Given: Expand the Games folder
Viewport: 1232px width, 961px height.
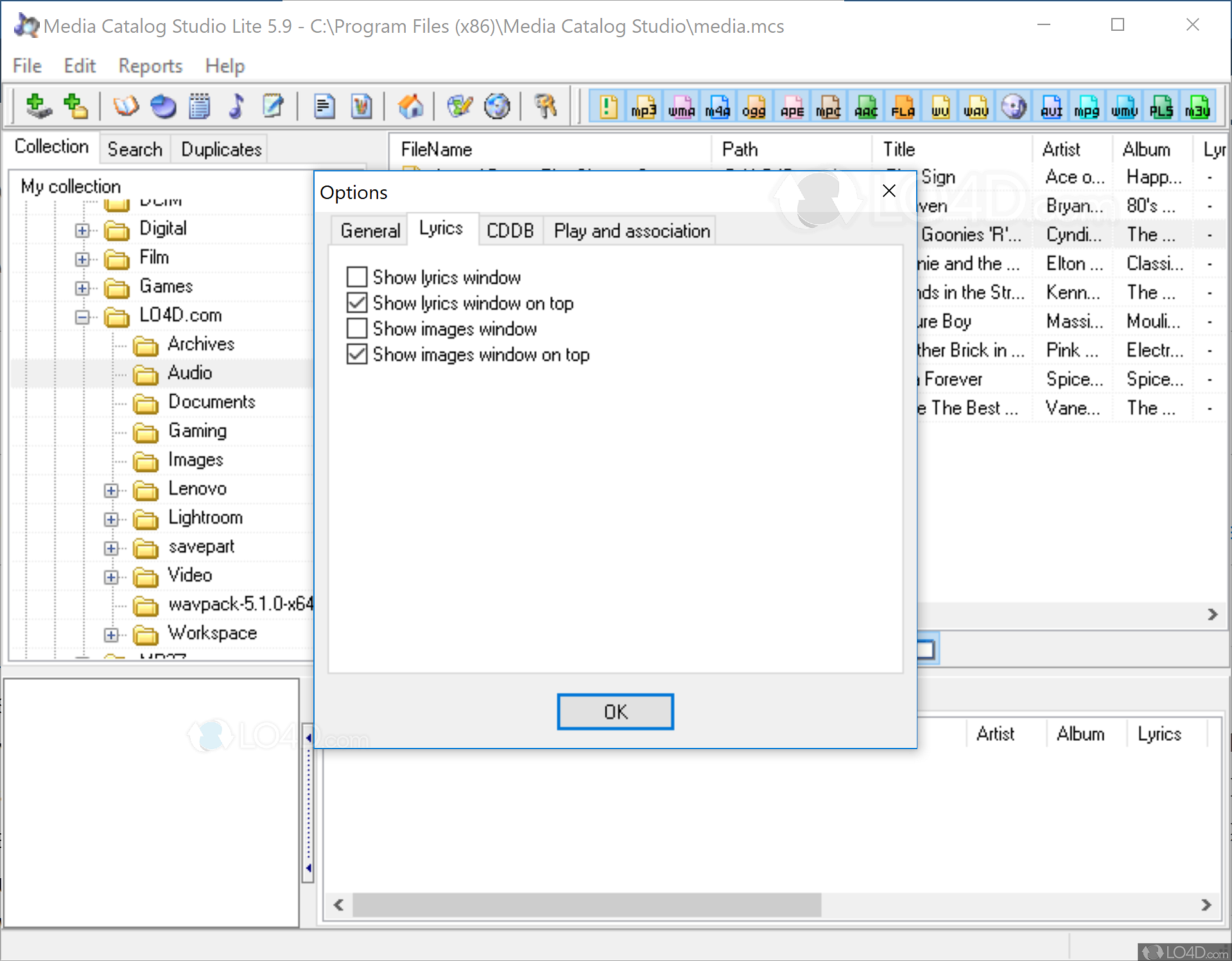Looking at the screenshot, I should pyautogui.click(x=82, y=288).
